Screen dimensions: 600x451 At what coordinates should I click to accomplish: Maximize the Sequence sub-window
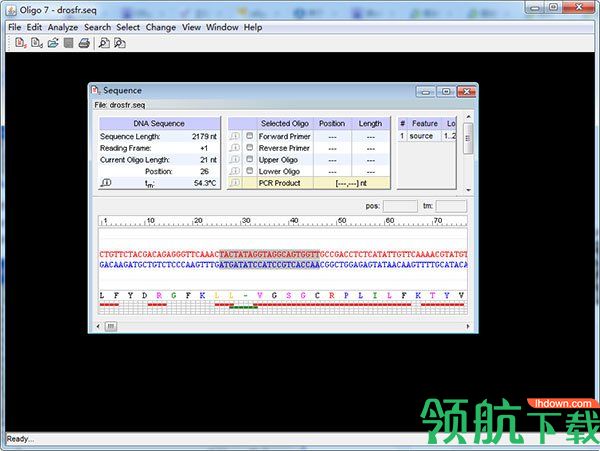coord(446,92)
